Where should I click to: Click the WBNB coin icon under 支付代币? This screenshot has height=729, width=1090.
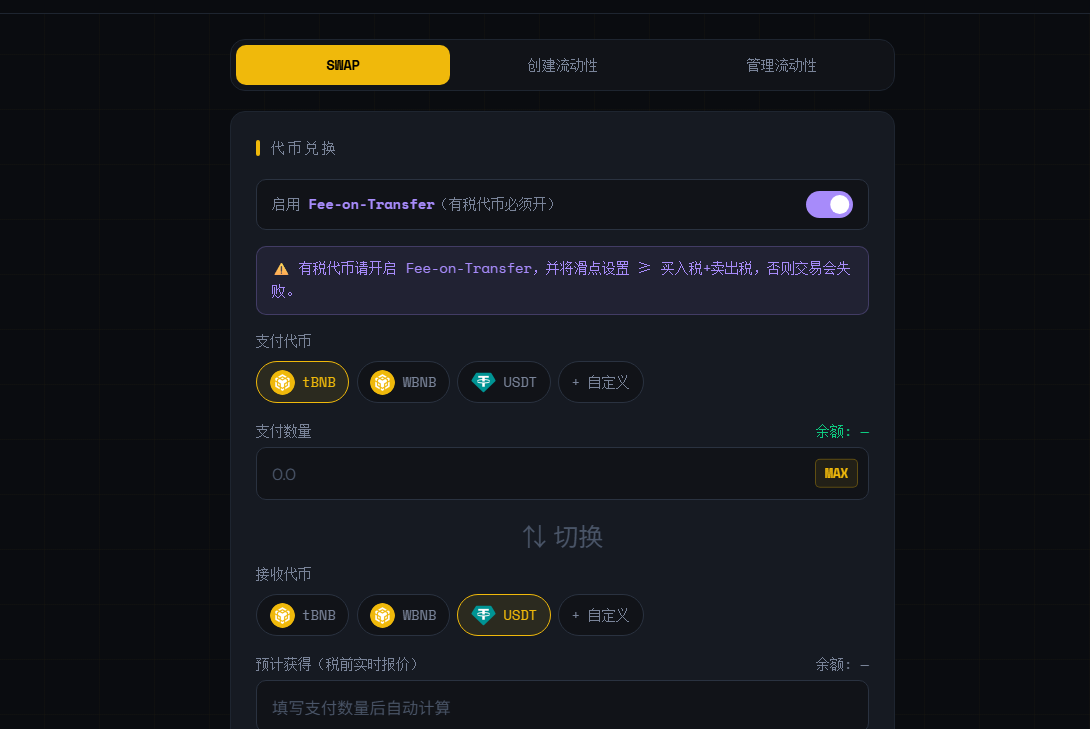click(x=382, y=382)
